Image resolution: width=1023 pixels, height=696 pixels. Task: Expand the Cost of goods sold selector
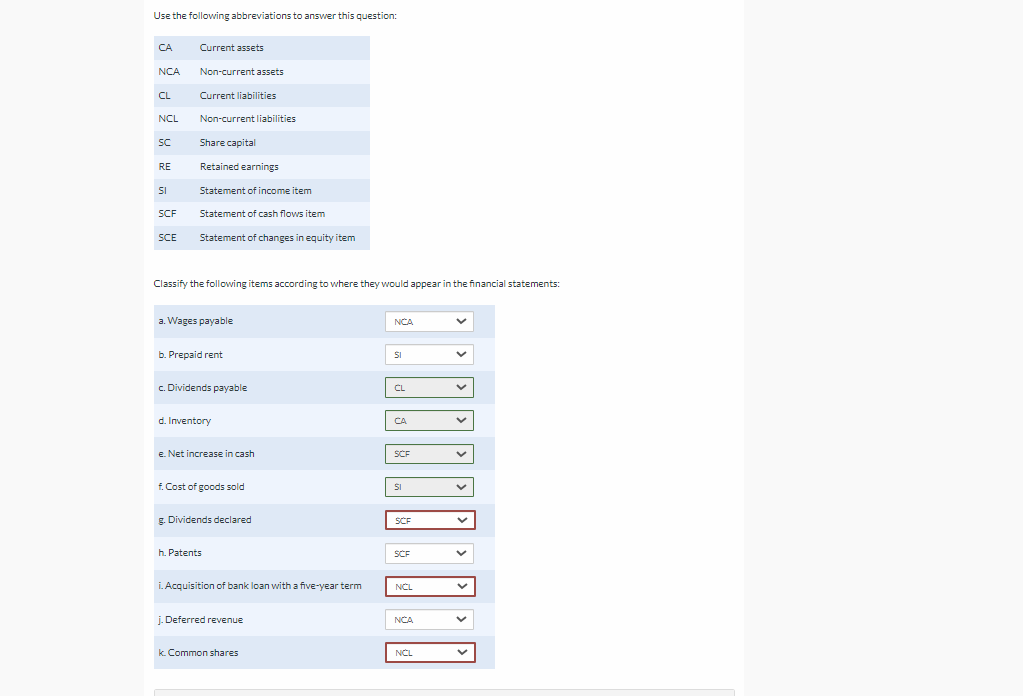[x=428, y=486]
